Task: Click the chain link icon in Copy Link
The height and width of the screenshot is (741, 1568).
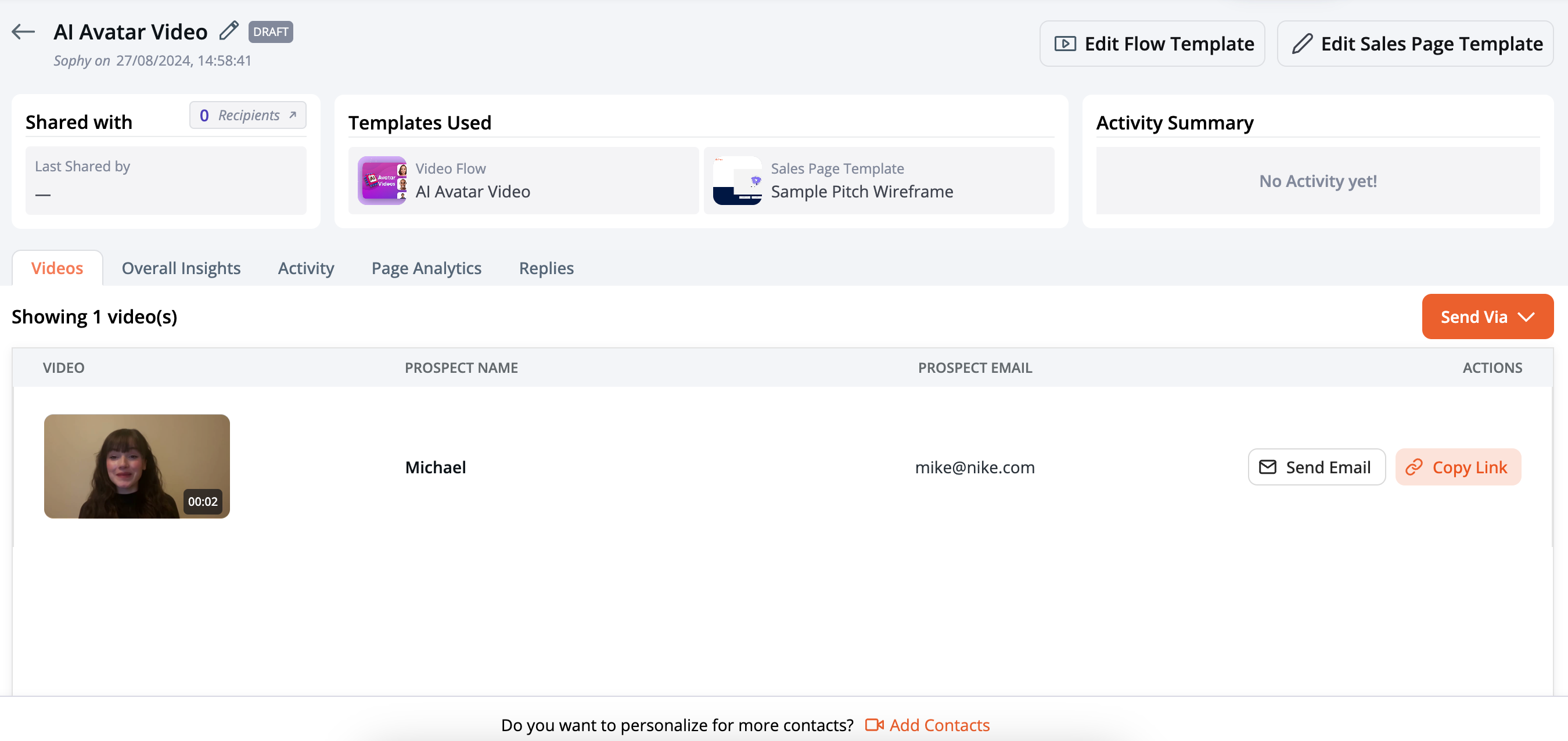Action: click(1414, 467)
